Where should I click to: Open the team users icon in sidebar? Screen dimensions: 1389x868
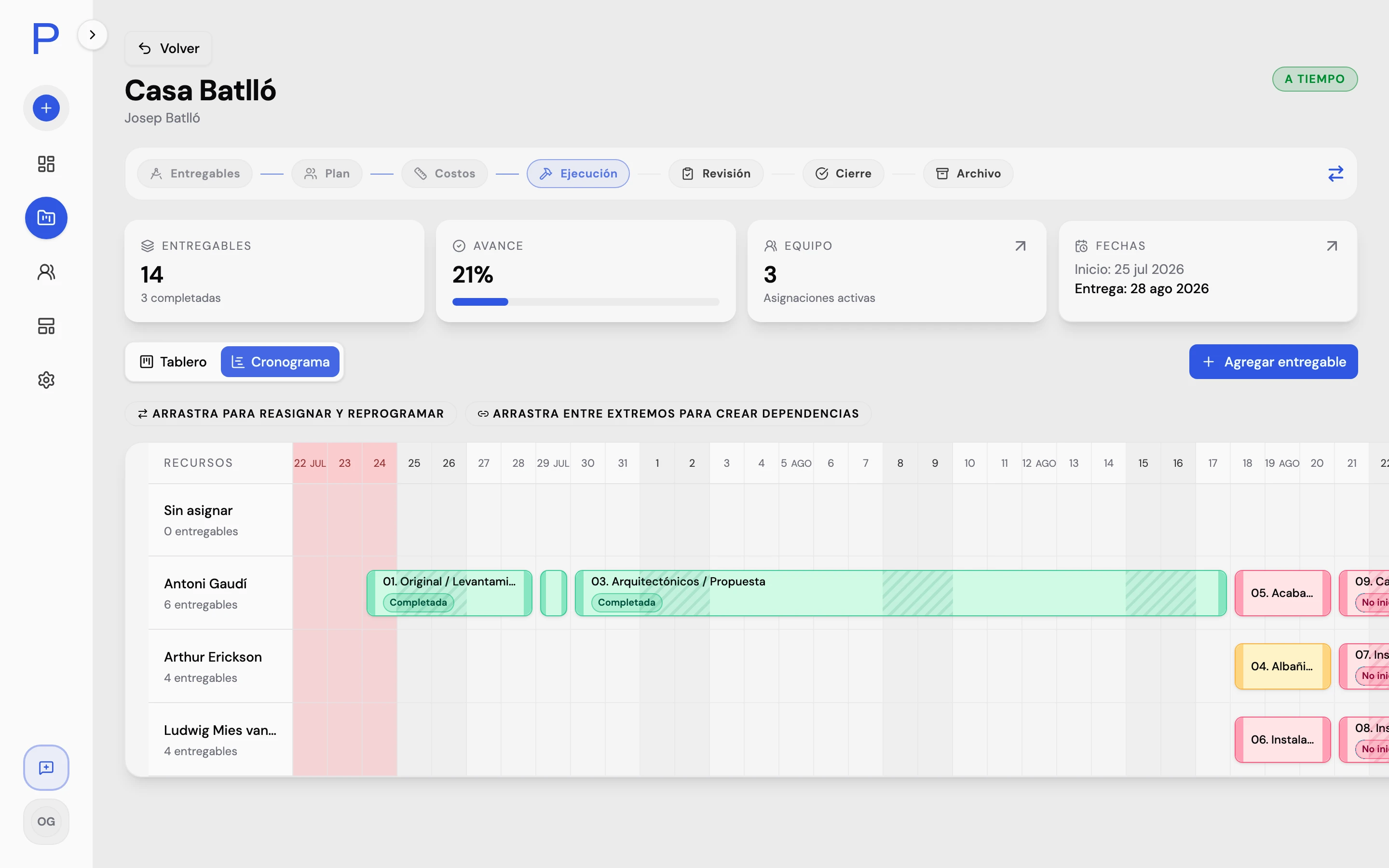pos(46,271)
